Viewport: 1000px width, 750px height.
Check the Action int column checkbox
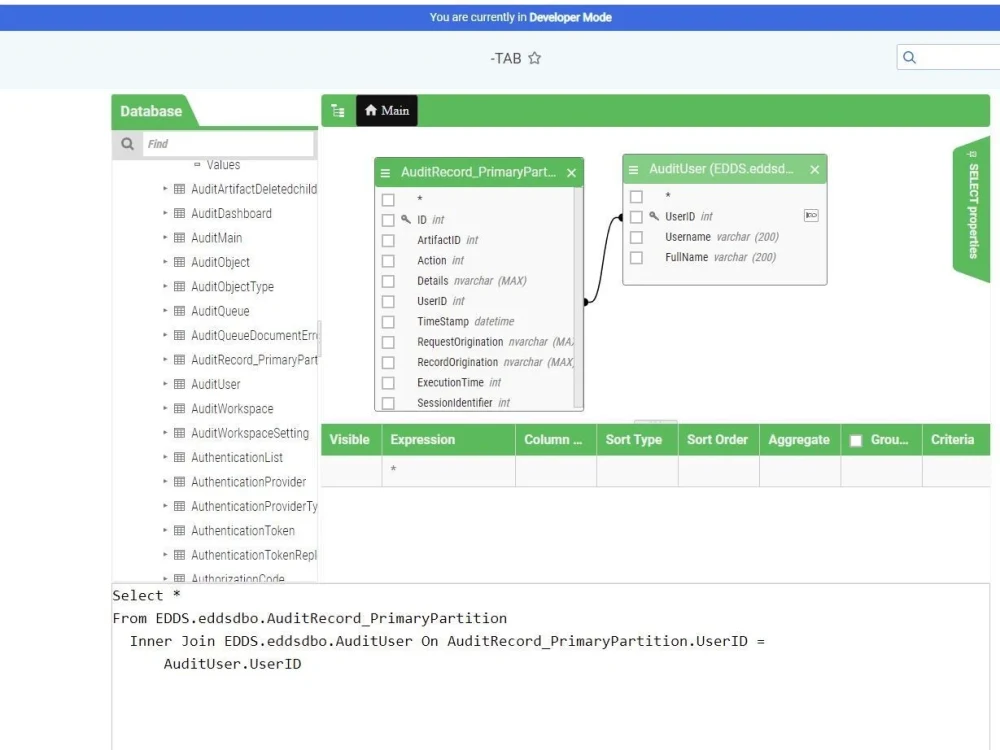point(388,261)
